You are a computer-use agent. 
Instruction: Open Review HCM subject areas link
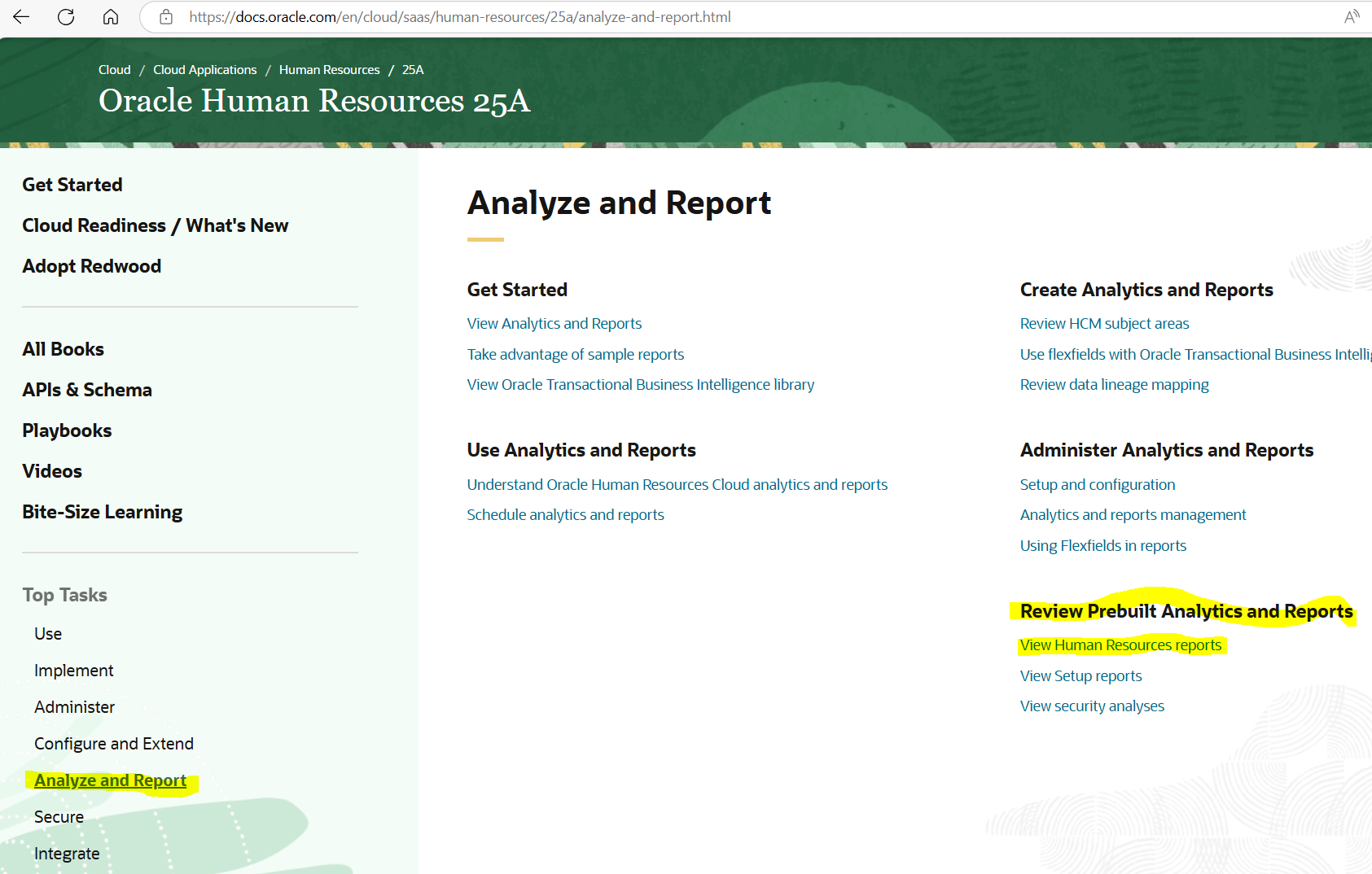pyautogui.click(x=1105, y=324)
